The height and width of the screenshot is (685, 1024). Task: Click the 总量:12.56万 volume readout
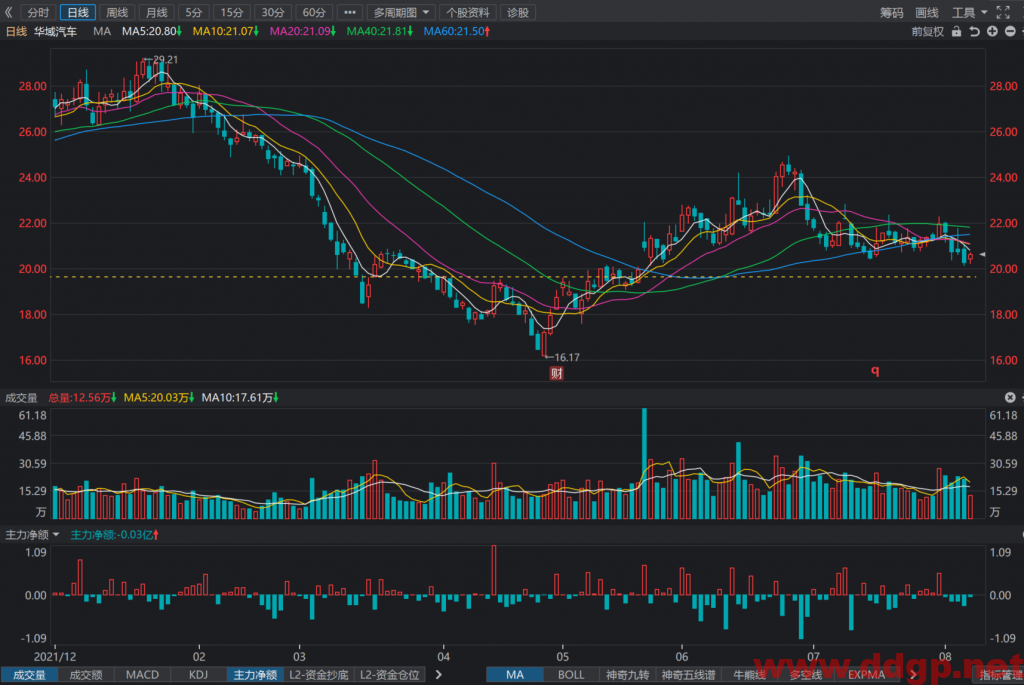pos(82,398)
